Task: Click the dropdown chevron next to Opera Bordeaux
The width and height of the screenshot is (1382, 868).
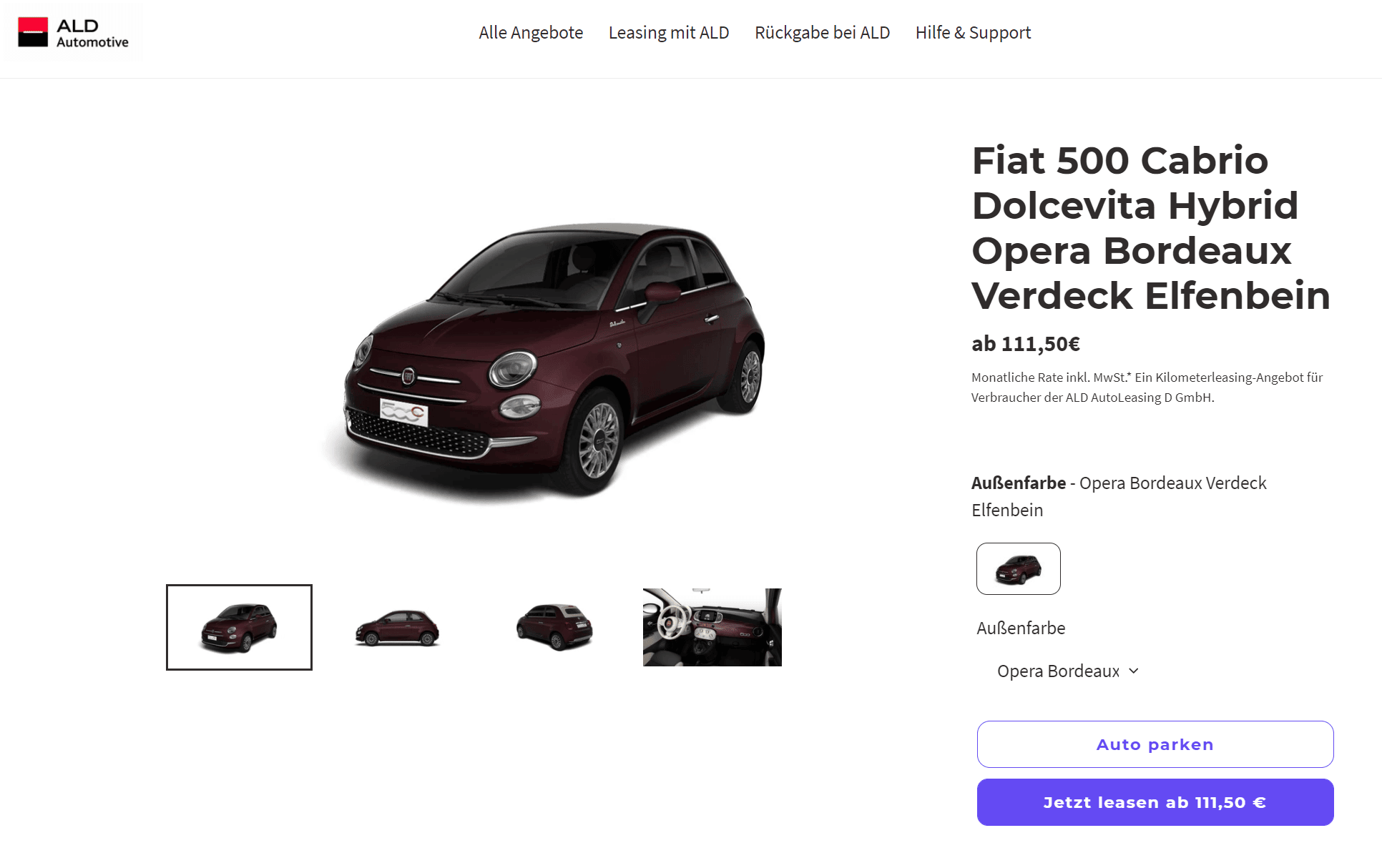Action: (x=1134, y=671)
